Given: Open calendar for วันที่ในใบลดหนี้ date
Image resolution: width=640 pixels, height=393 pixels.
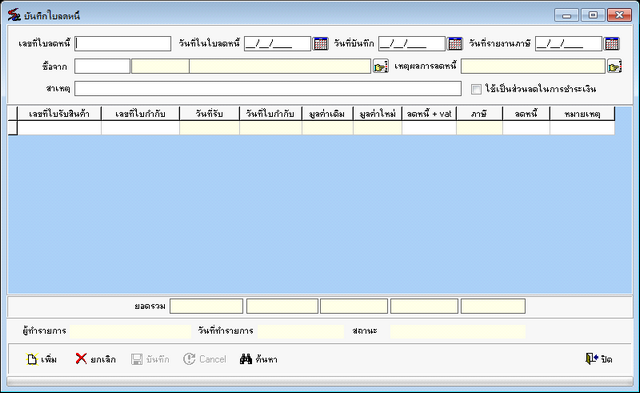Looking at the screenshot, I should tap(320, 44).
